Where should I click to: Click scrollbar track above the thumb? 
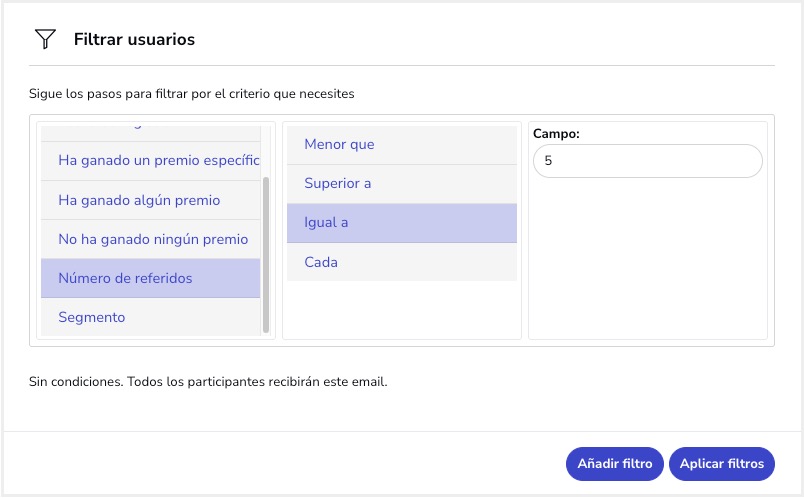[265, 150]
